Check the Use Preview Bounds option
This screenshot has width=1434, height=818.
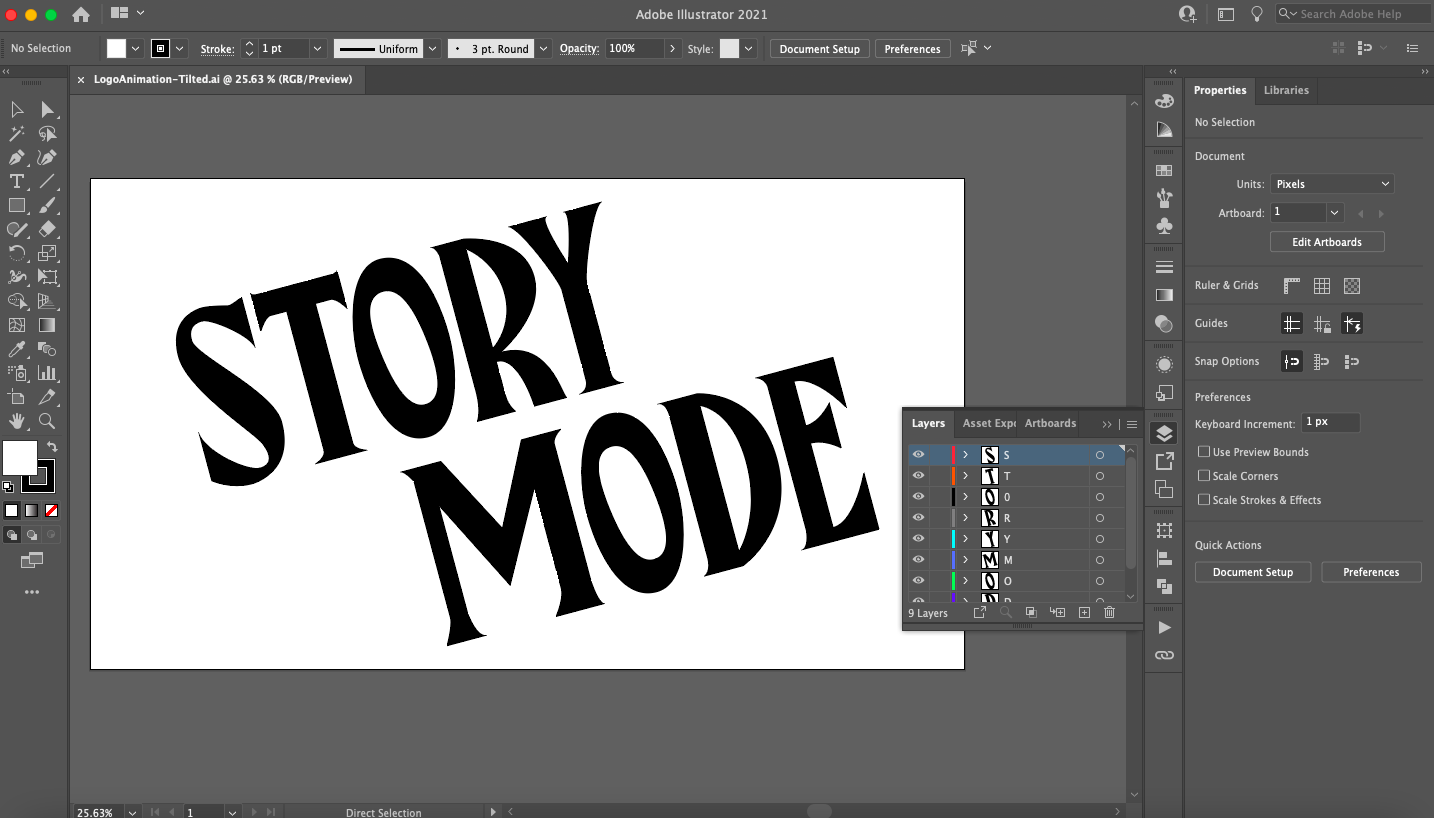(x=1204, y=451)
